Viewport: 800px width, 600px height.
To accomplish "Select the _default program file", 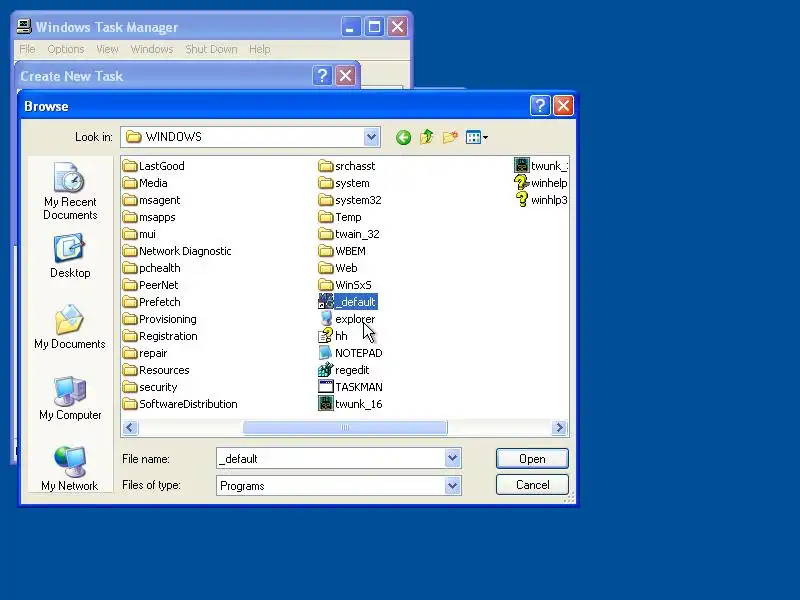I will (x=347, y=302).
